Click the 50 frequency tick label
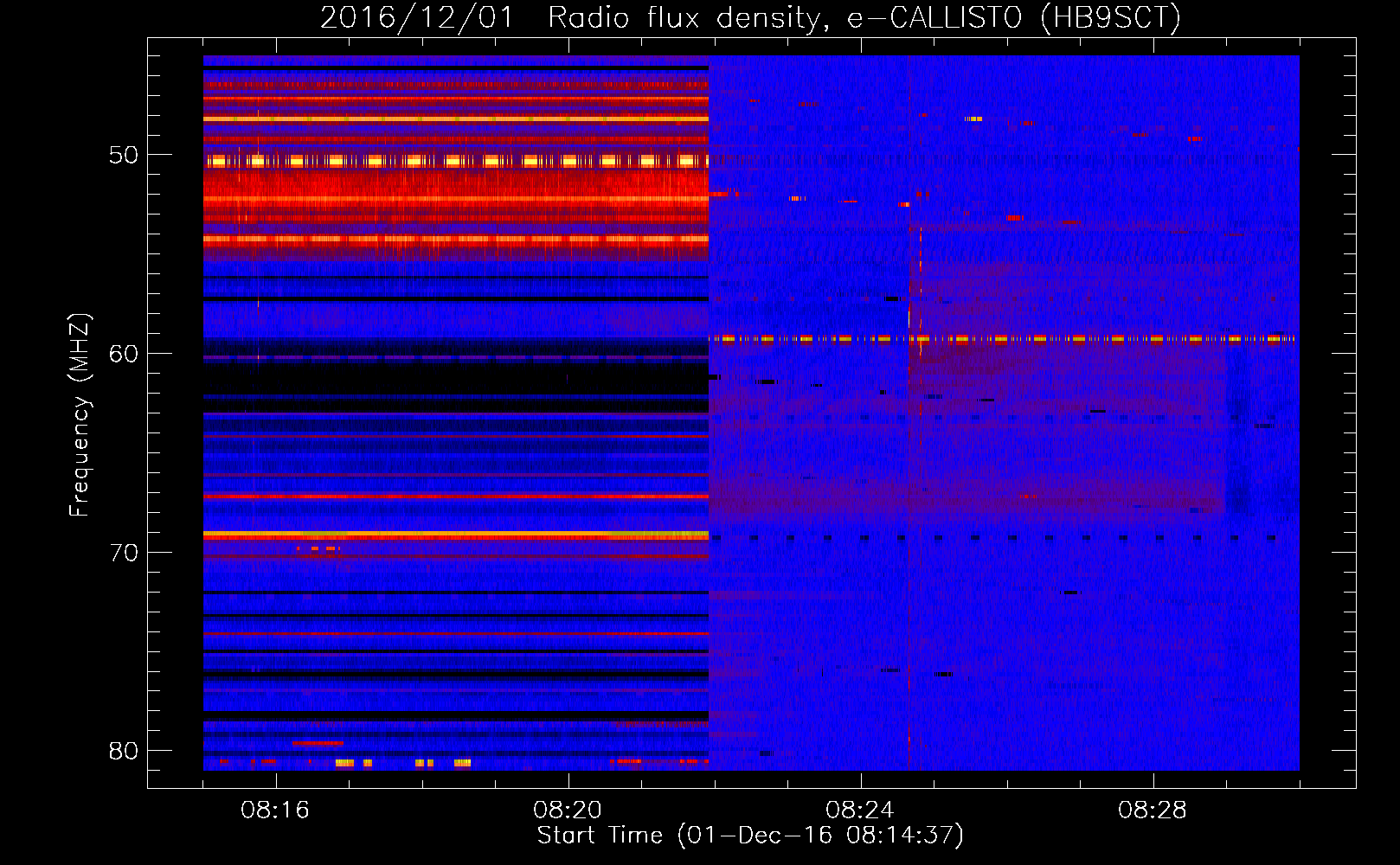Viewport: 1400px width, 865px height. click(x=124, y=156)
